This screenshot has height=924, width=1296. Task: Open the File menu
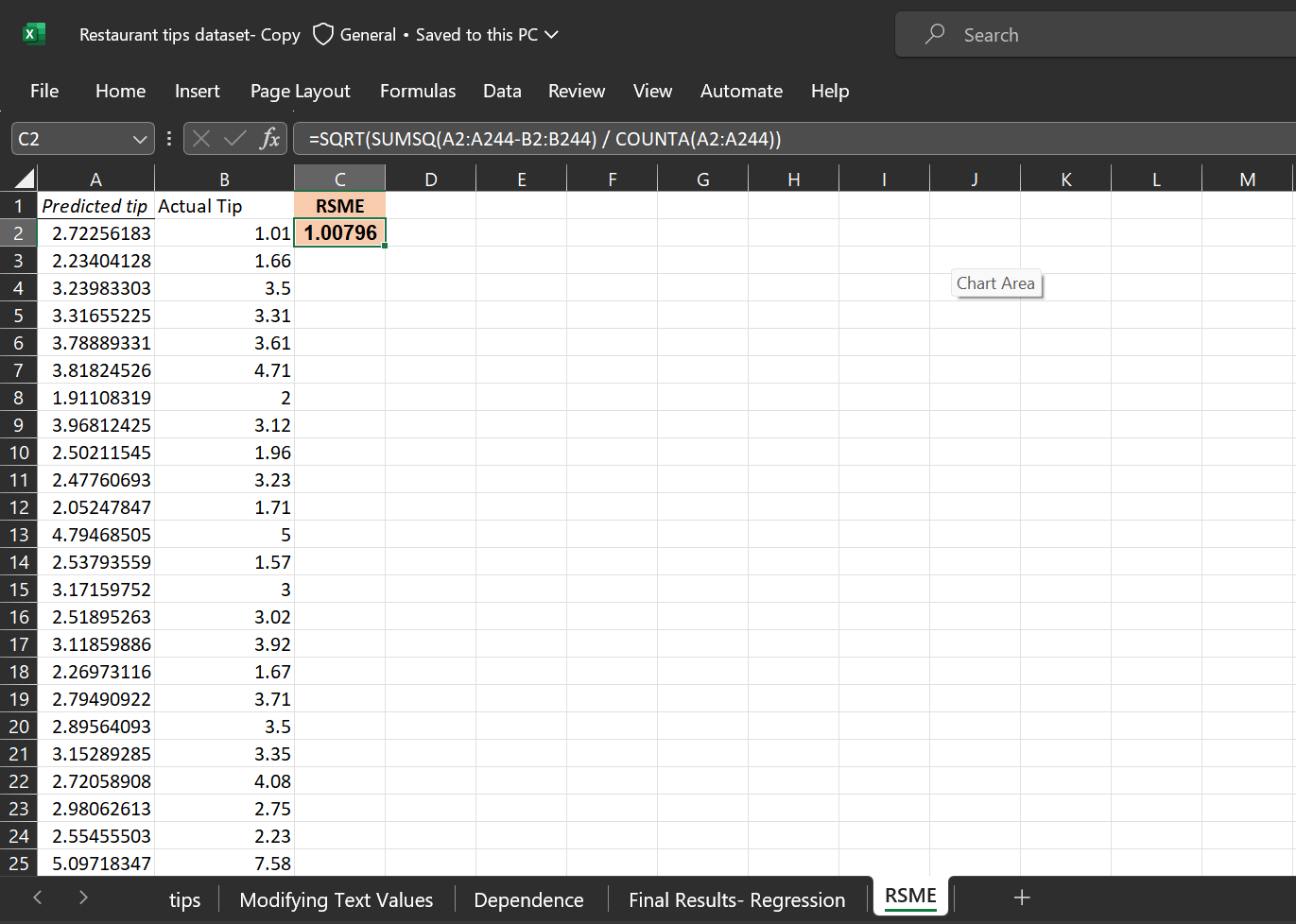[x=44, y=92]
